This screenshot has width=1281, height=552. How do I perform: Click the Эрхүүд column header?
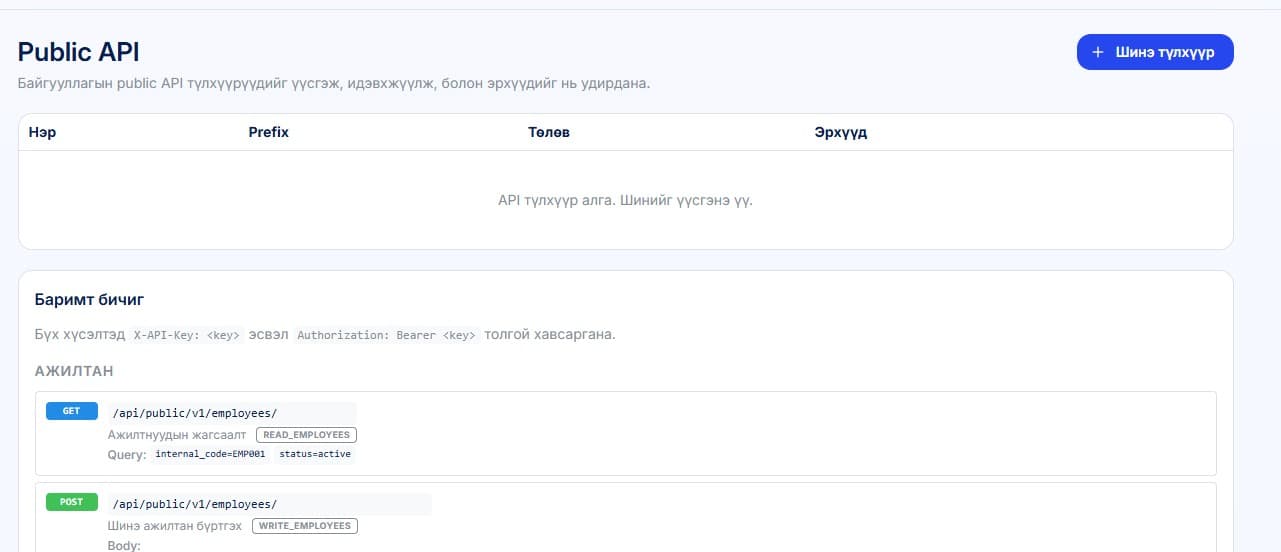[x=841, y=132]
